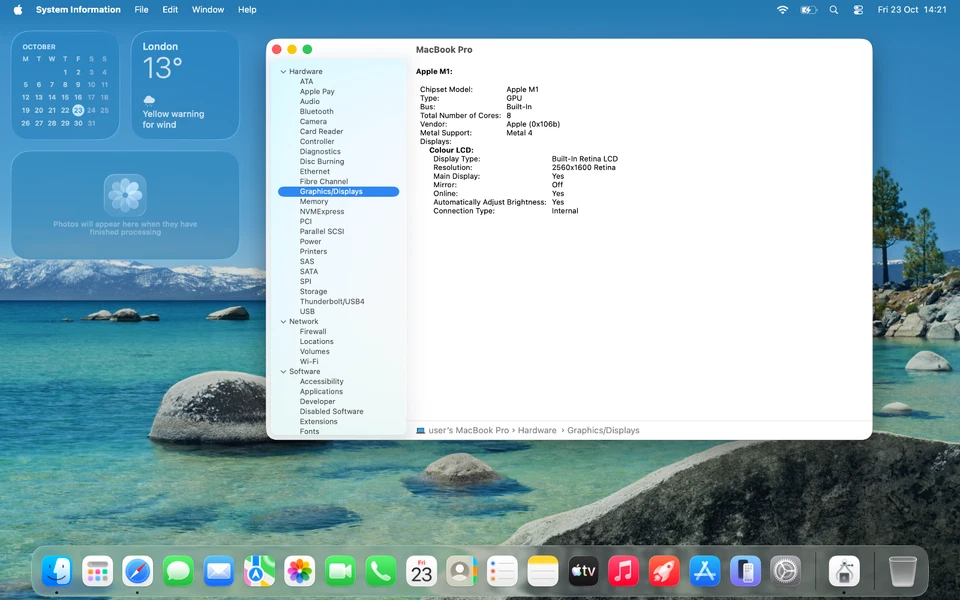The height and width of the screenshot is (600, 960).
Task: Click the System Information icon in the Dock
Action: (844, 571)
